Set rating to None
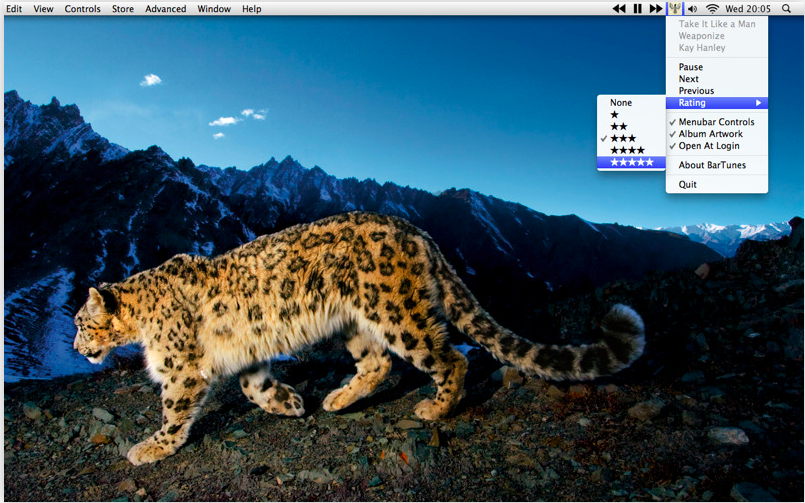 pos(631,103)
